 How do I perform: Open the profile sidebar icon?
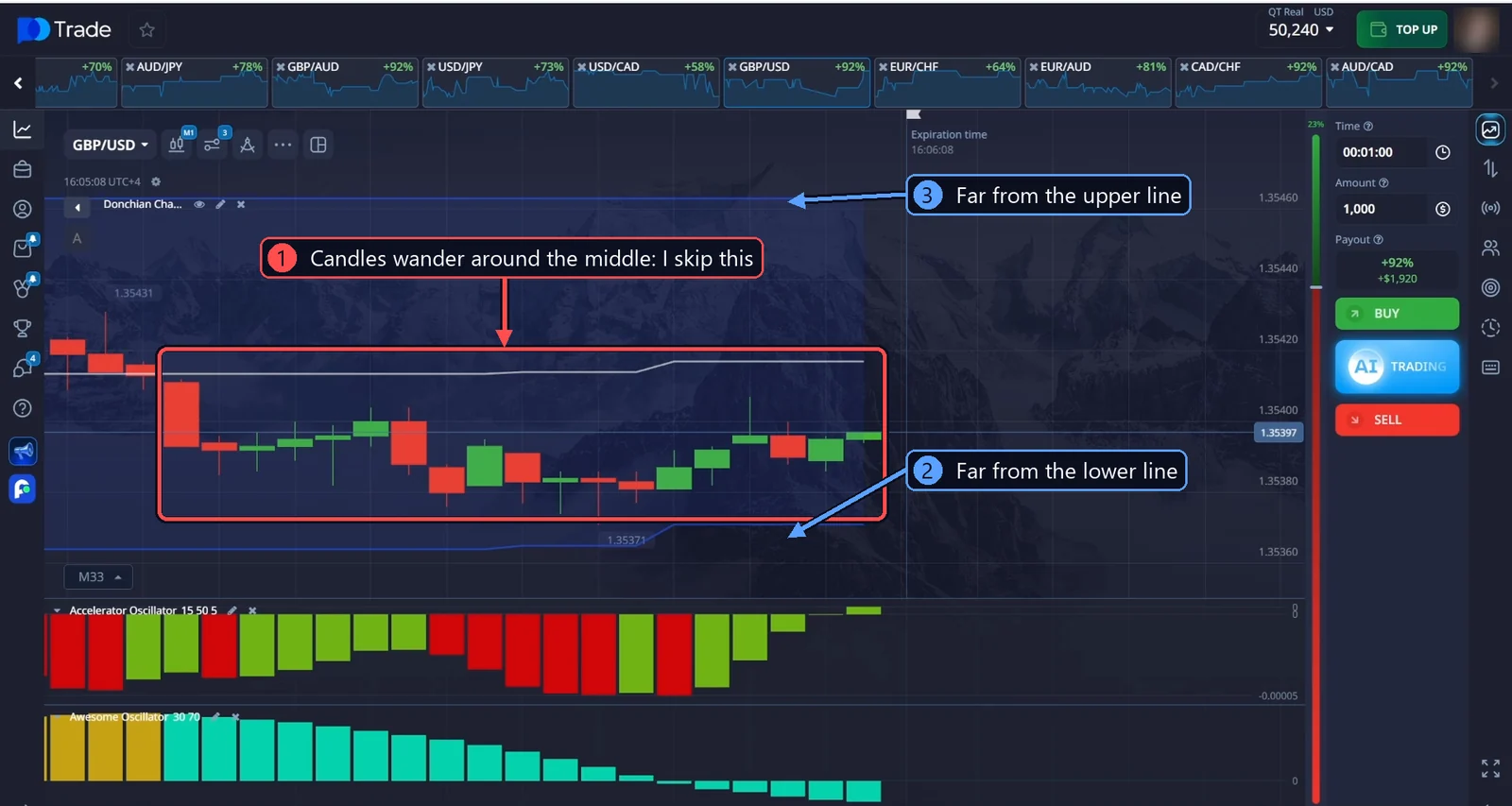pos(23,209)
